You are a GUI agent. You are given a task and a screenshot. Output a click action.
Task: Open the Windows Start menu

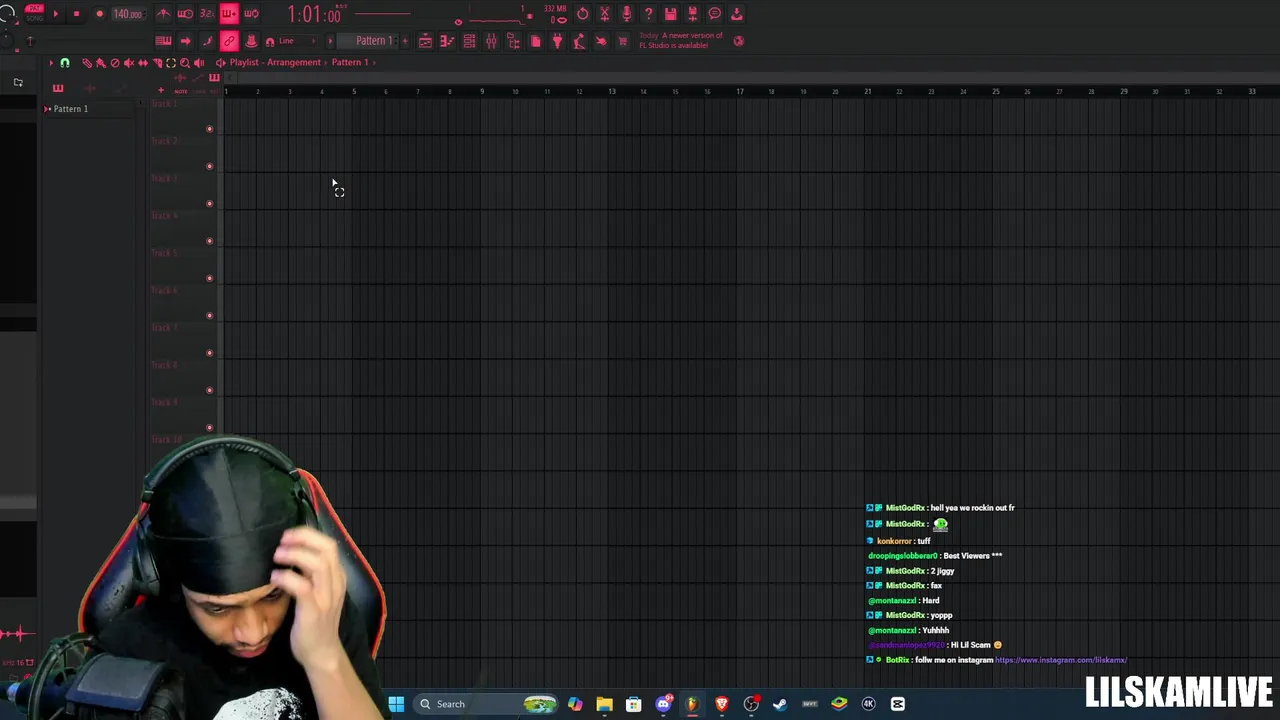point(396,704)
